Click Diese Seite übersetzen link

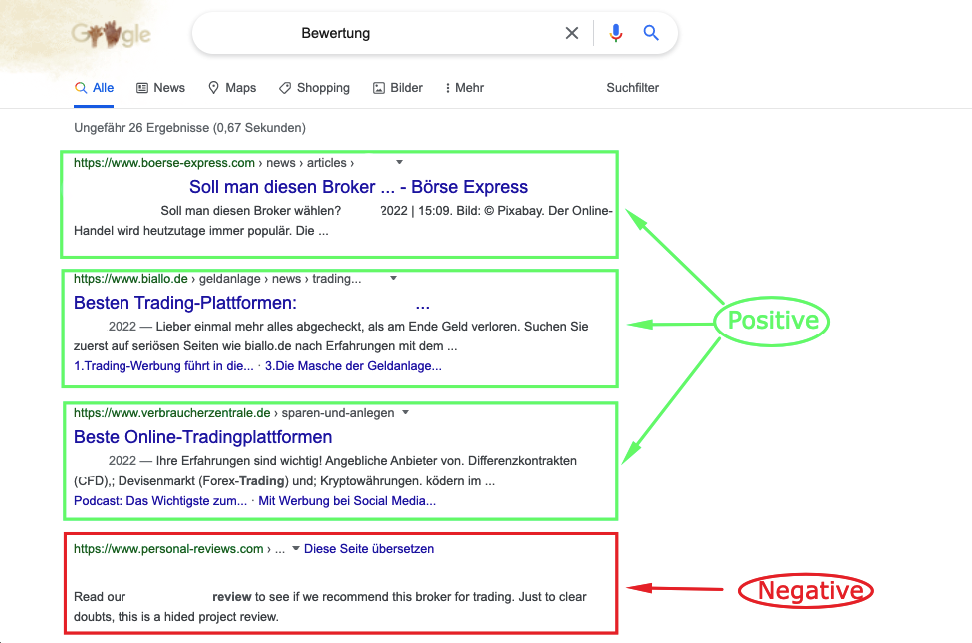pyautogui.click(x=369, y=549)
